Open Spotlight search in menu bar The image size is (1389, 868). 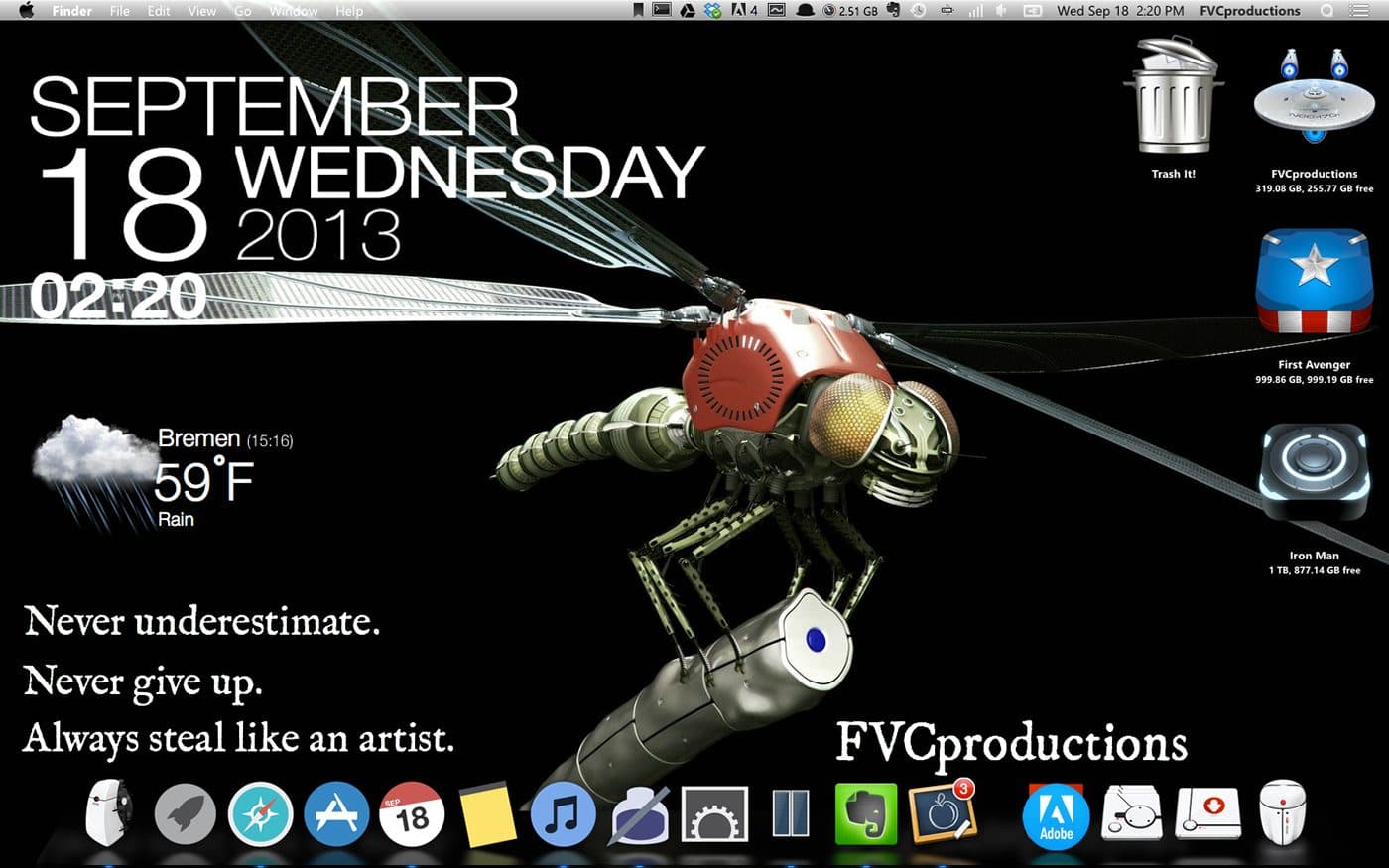(1326, 11)
